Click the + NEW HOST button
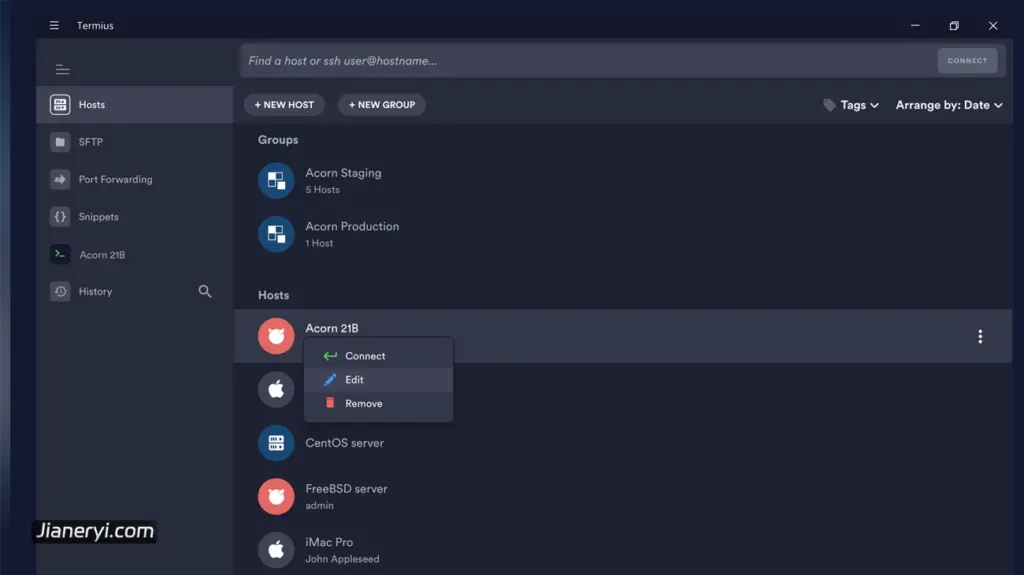Viewport: 1024px width, 575px height. click(284, 105)
